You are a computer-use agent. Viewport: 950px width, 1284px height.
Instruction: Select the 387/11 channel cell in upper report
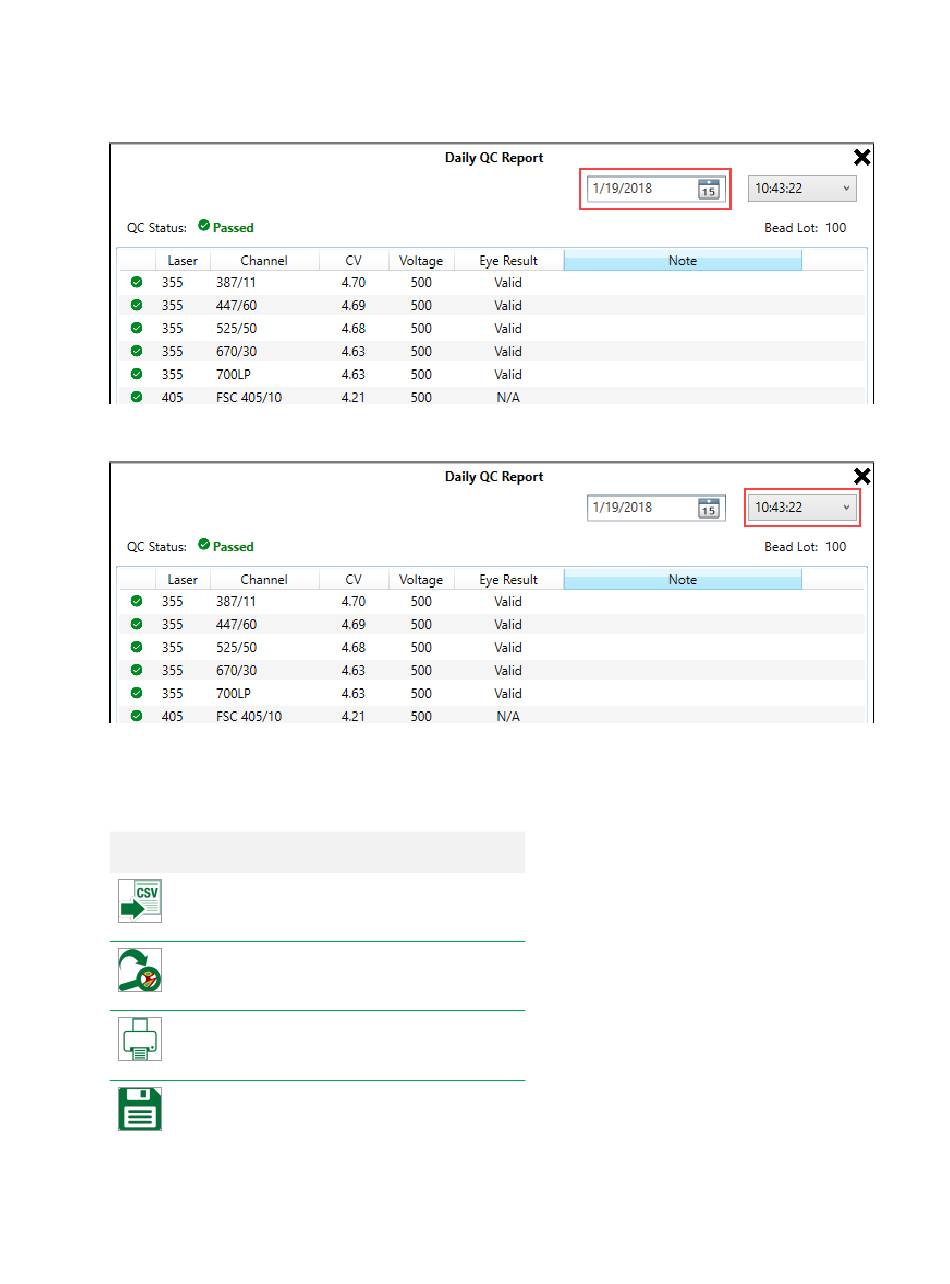pos(236,282)
